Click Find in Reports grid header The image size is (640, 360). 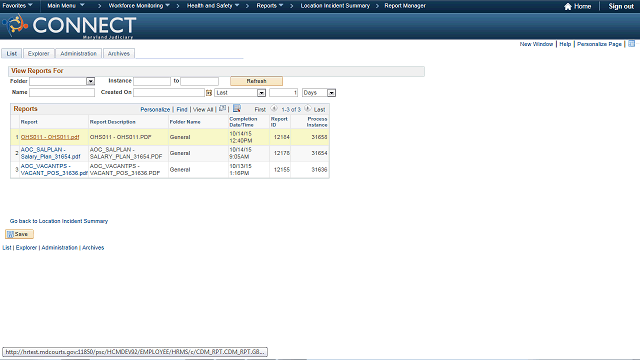coord(182,109)
